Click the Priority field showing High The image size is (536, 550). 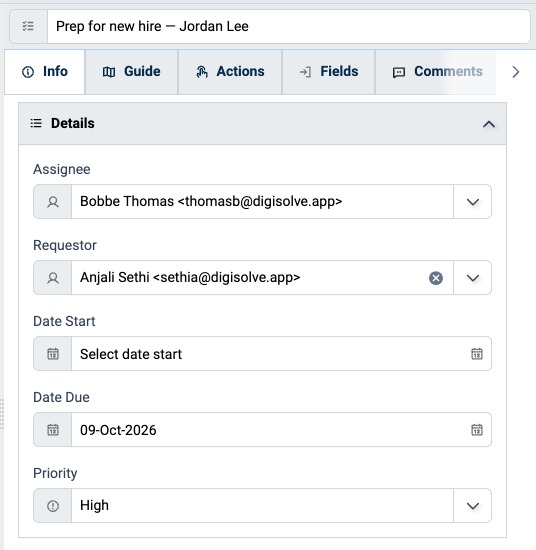tap(262, 505)
